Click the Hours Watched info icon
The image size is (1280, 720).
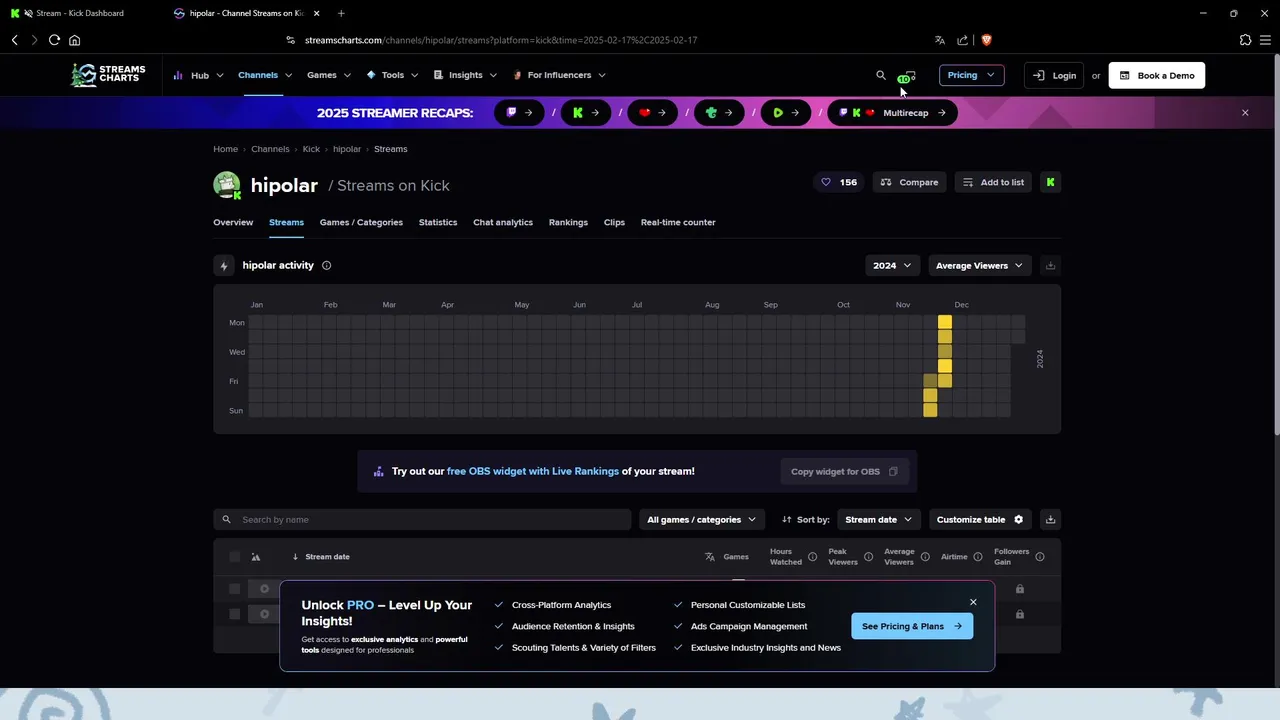pos(812,557)
